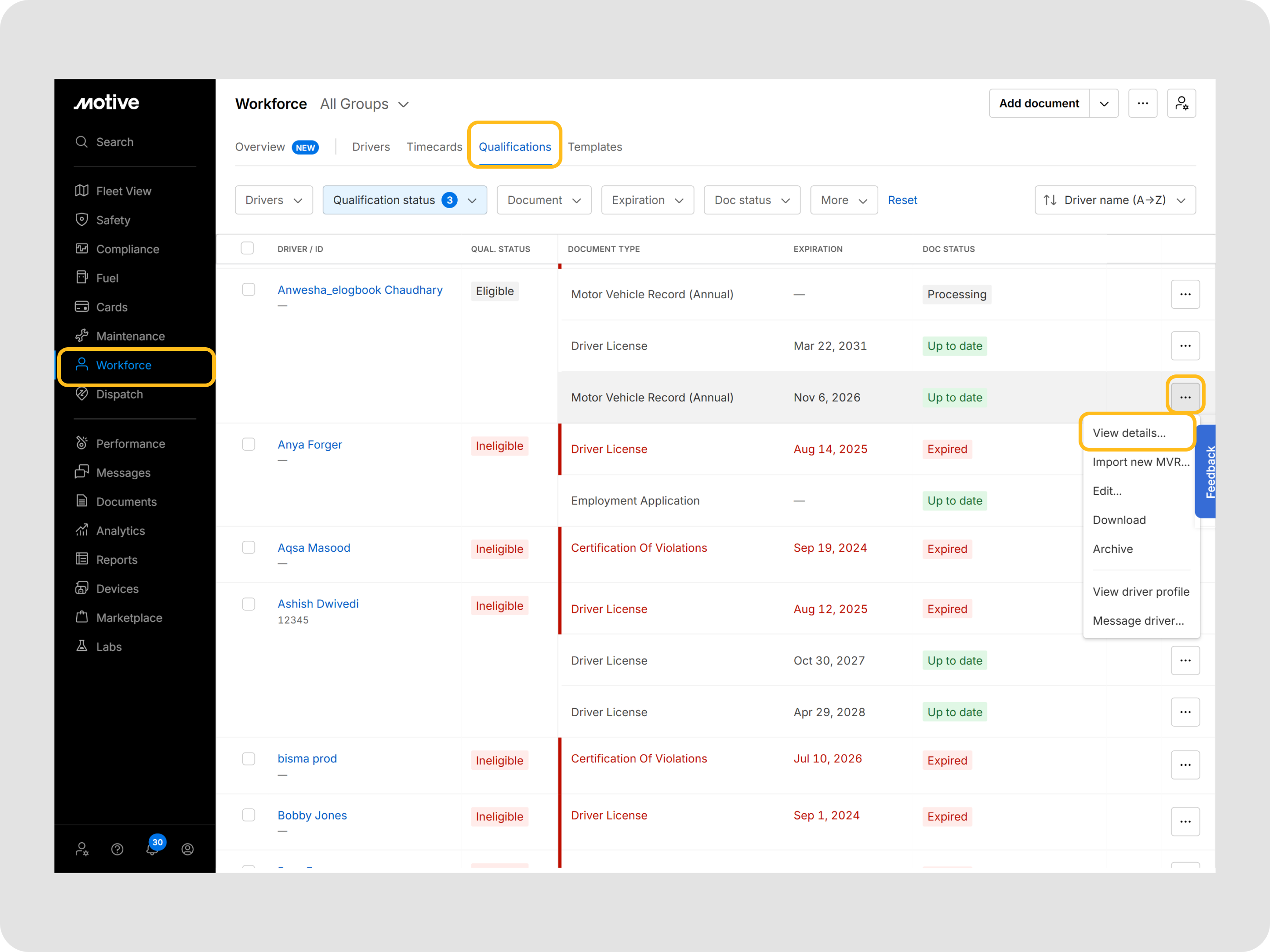Open account profile icon in sidebar footer

click(188, 849)
